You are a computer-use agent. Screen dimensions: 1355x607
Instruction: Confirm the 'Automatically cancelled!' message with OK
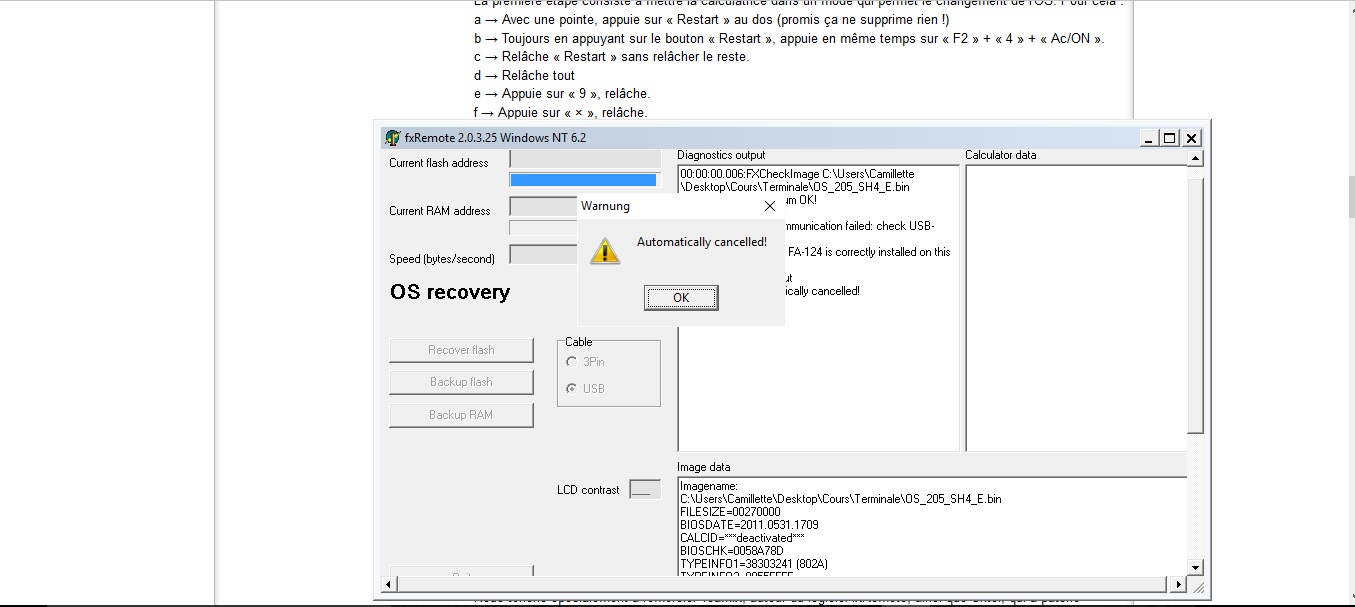pyautogui.click(x=681, y=298)
